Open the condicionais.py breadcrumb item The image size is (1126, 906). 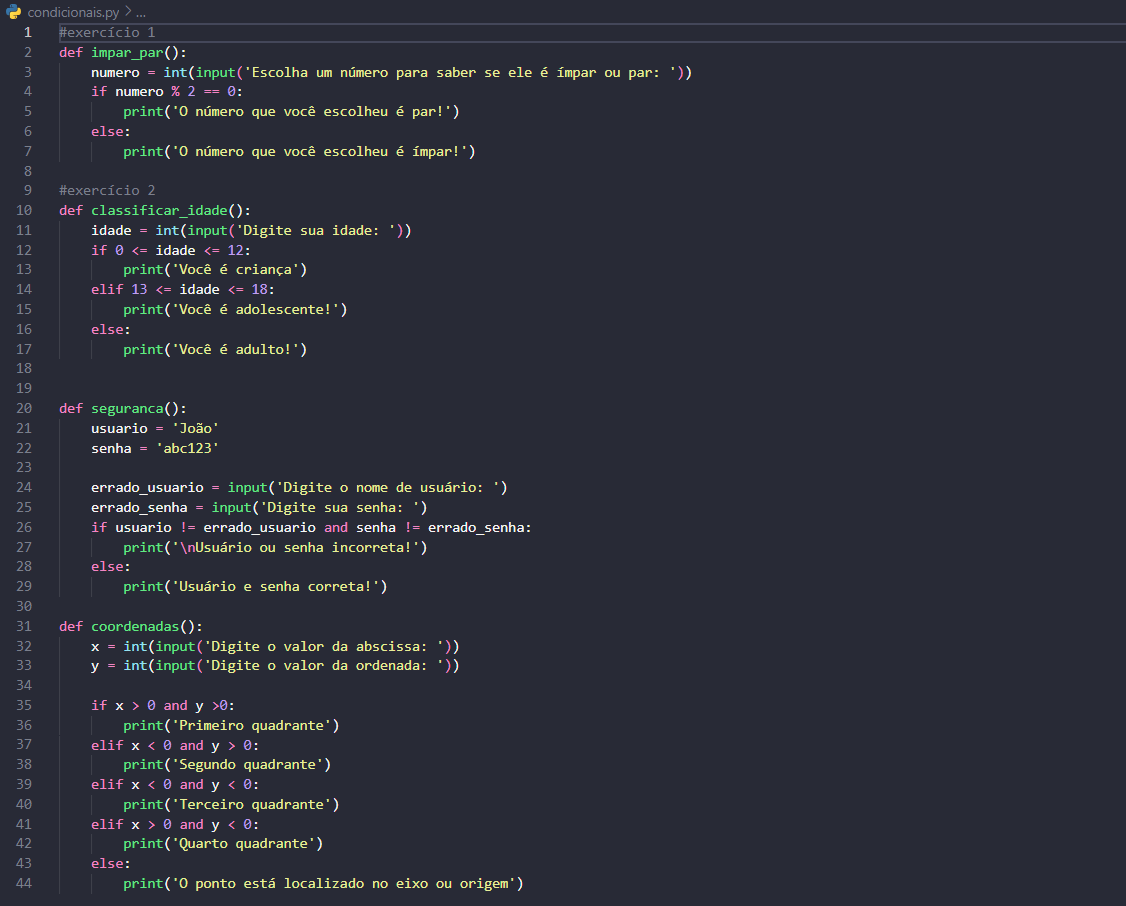tap(73, 12)
